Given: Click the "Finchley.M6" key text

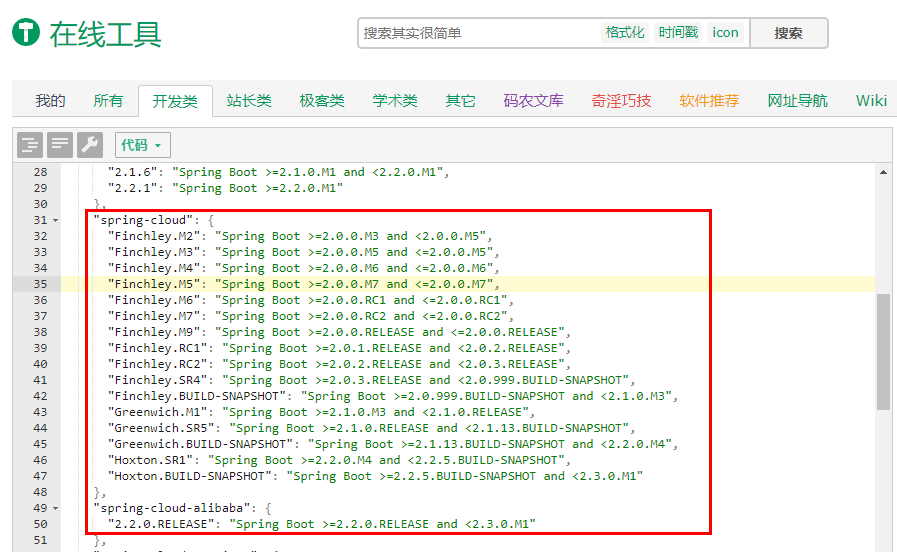Looking at the screenshot, I should pyautogui.click(x=154, y=300).
